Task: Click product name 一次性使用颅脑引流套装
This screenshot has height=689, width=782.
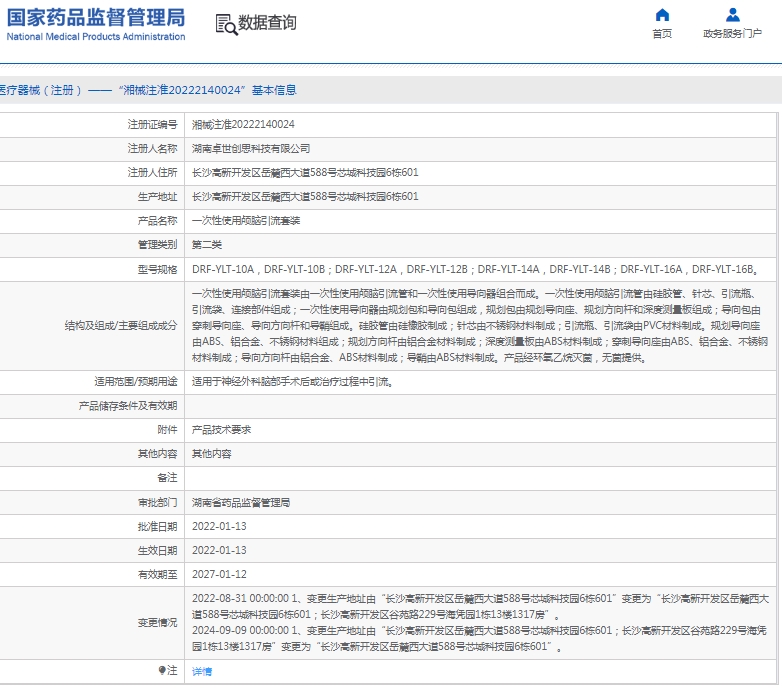Action: pyautogui.click(x=246, y=220)
